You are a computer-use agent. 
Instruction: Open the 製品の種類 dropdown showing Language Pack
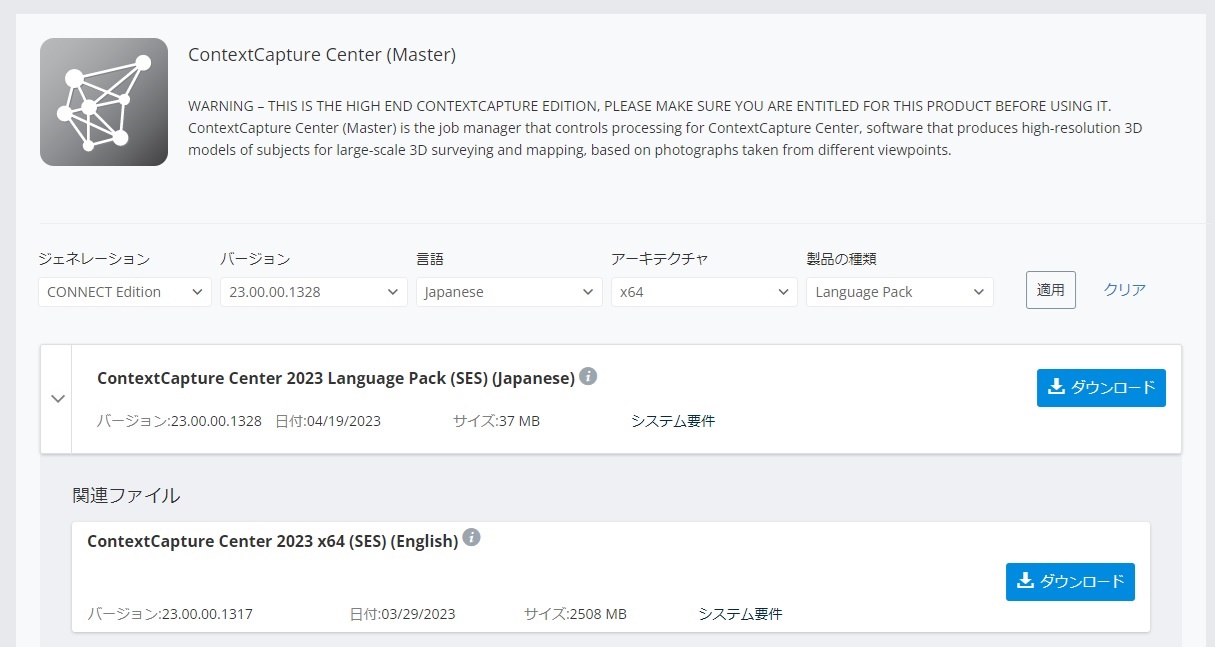900,292
